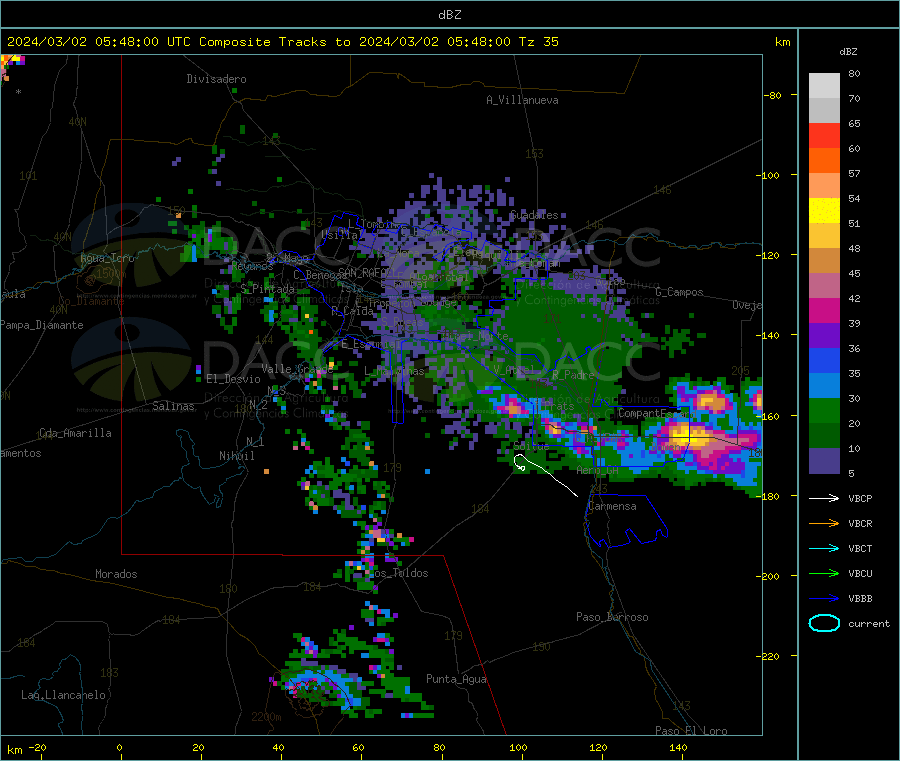
Task: Click the L_Malvinas label
Action: 394,371
